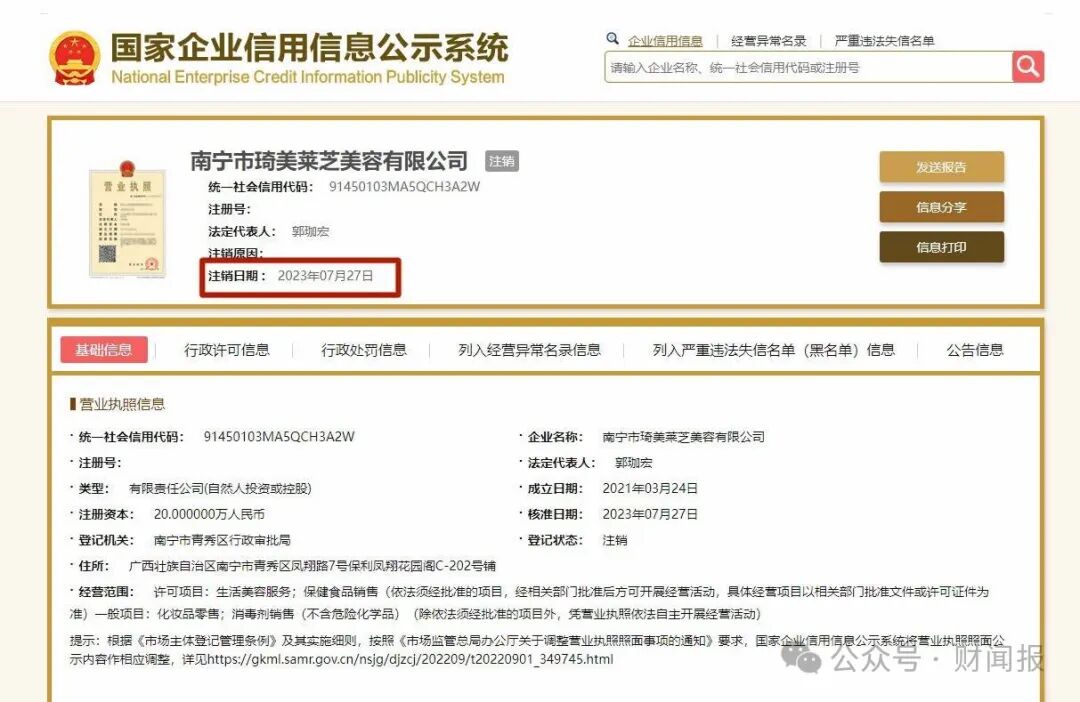Switch to the 行政处罚信息 tab

[x=364, y=350]
